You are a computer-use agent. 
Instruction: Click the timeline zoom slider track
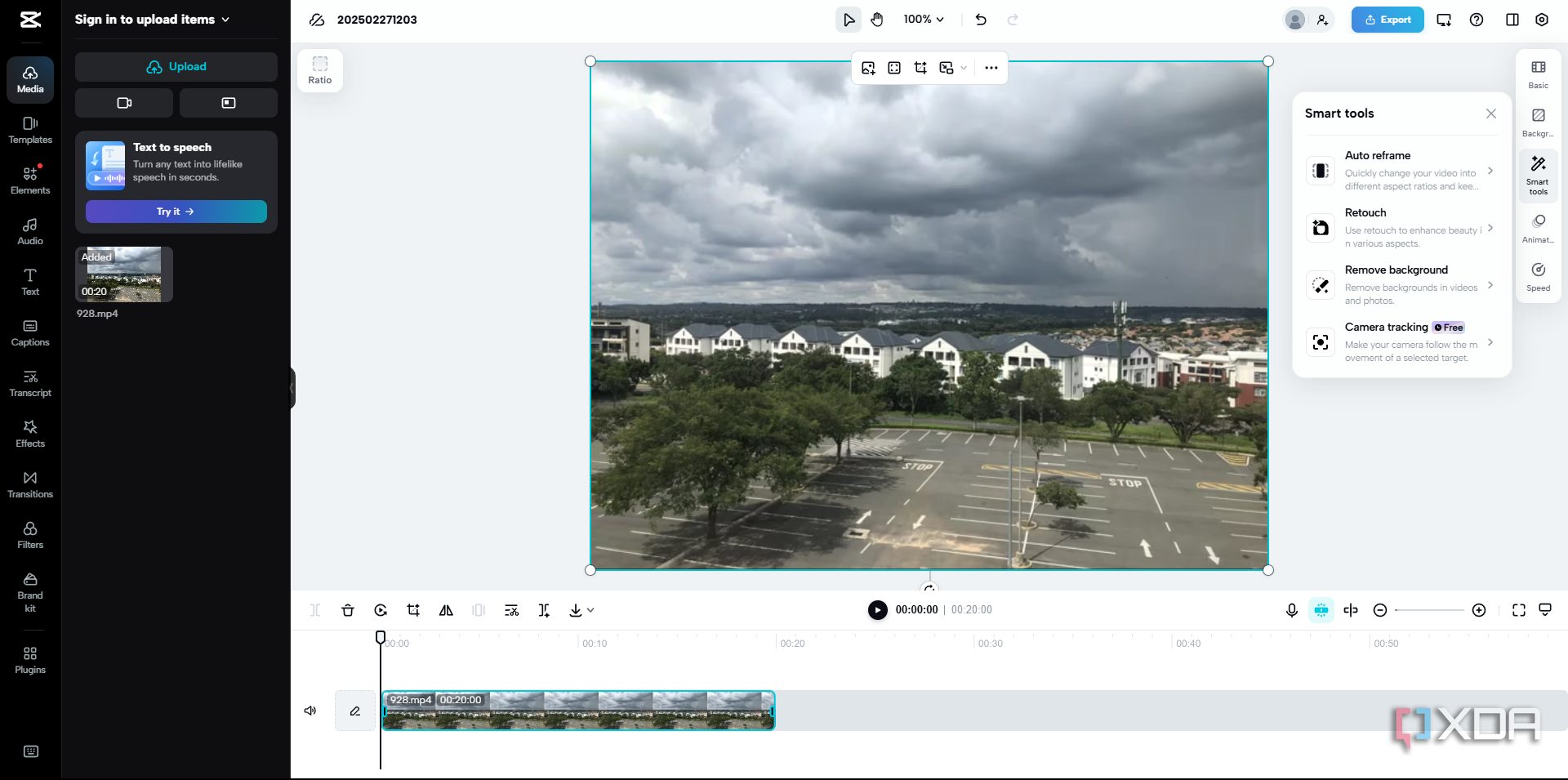(x=1429, y=610)
